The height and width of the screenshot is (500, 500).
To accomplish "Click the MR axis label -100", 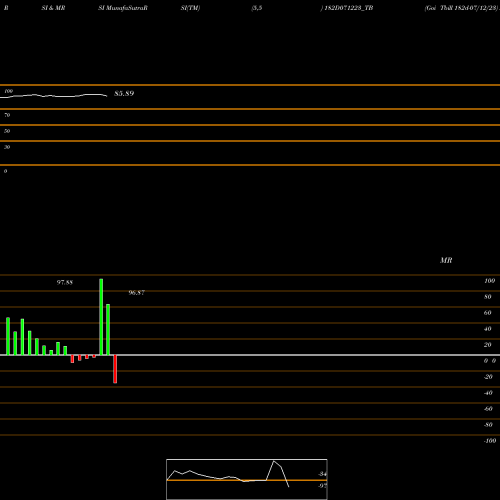I will pyautogui.click(x=490, y=441).
